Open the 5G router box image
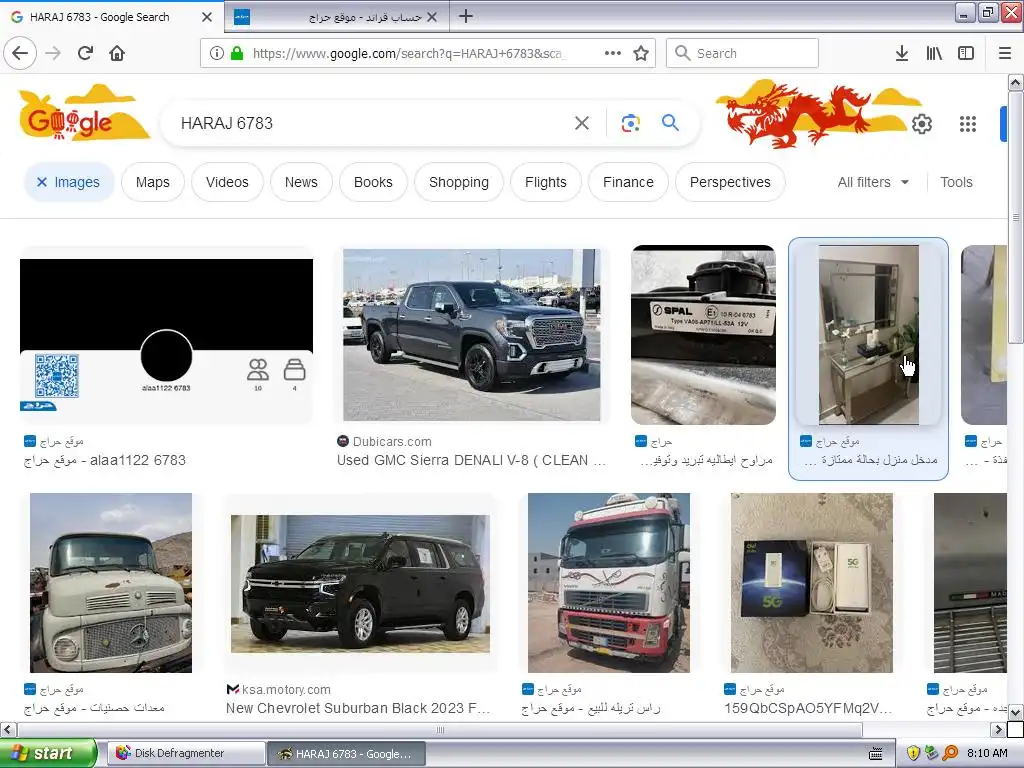Image resolution: width=1024 pixels, height=768 pixels. [812, 583]
